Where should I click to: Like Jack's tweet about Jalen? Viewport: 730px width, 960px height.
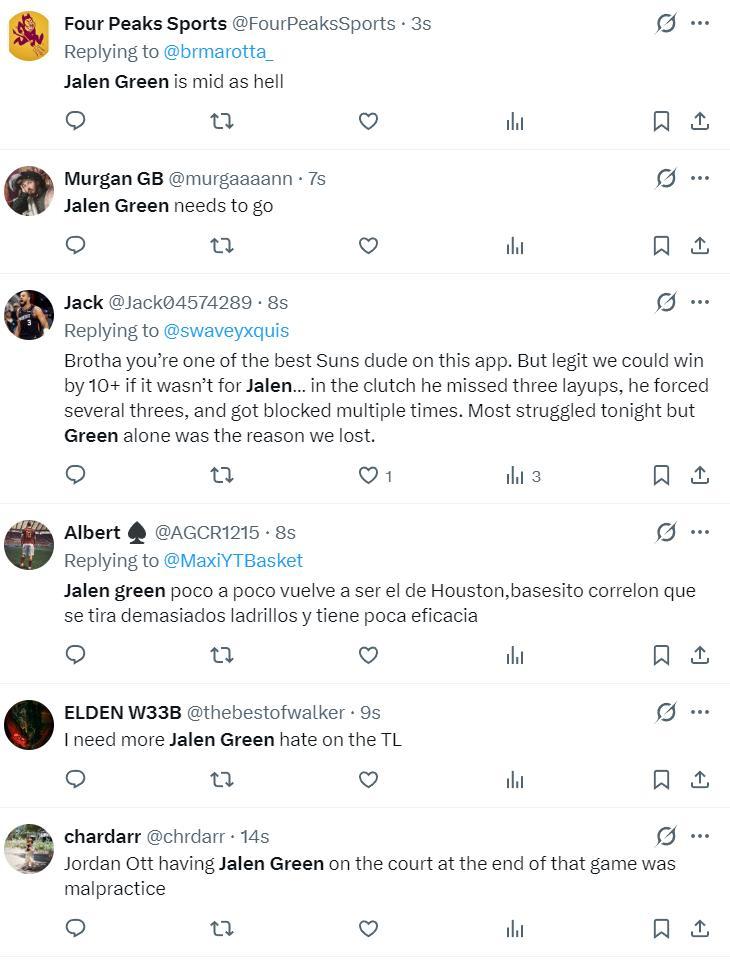pyautogui.click(x=369, y=475)
